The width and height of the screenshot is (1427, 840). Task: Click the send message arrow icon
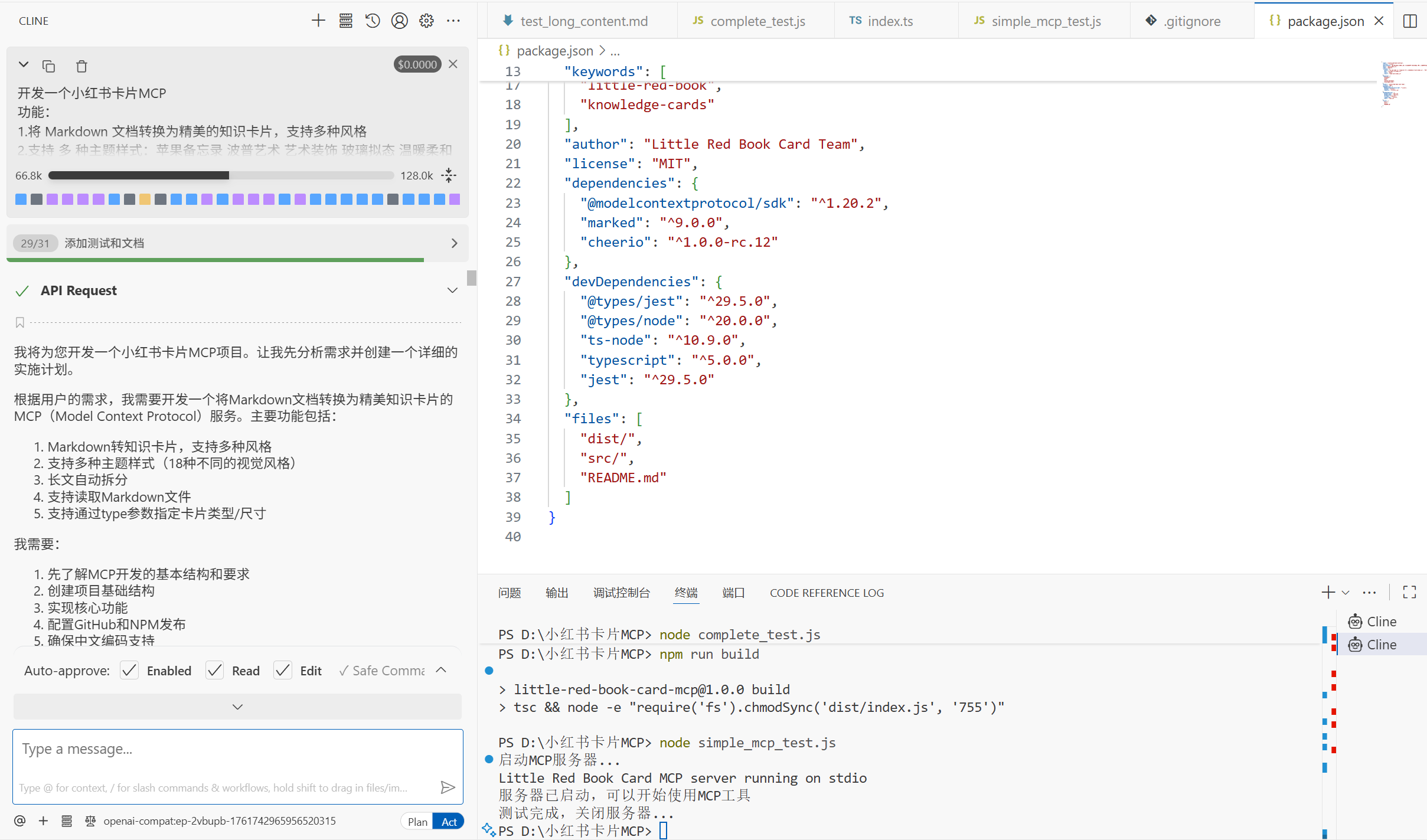click(x=448, y=787)
